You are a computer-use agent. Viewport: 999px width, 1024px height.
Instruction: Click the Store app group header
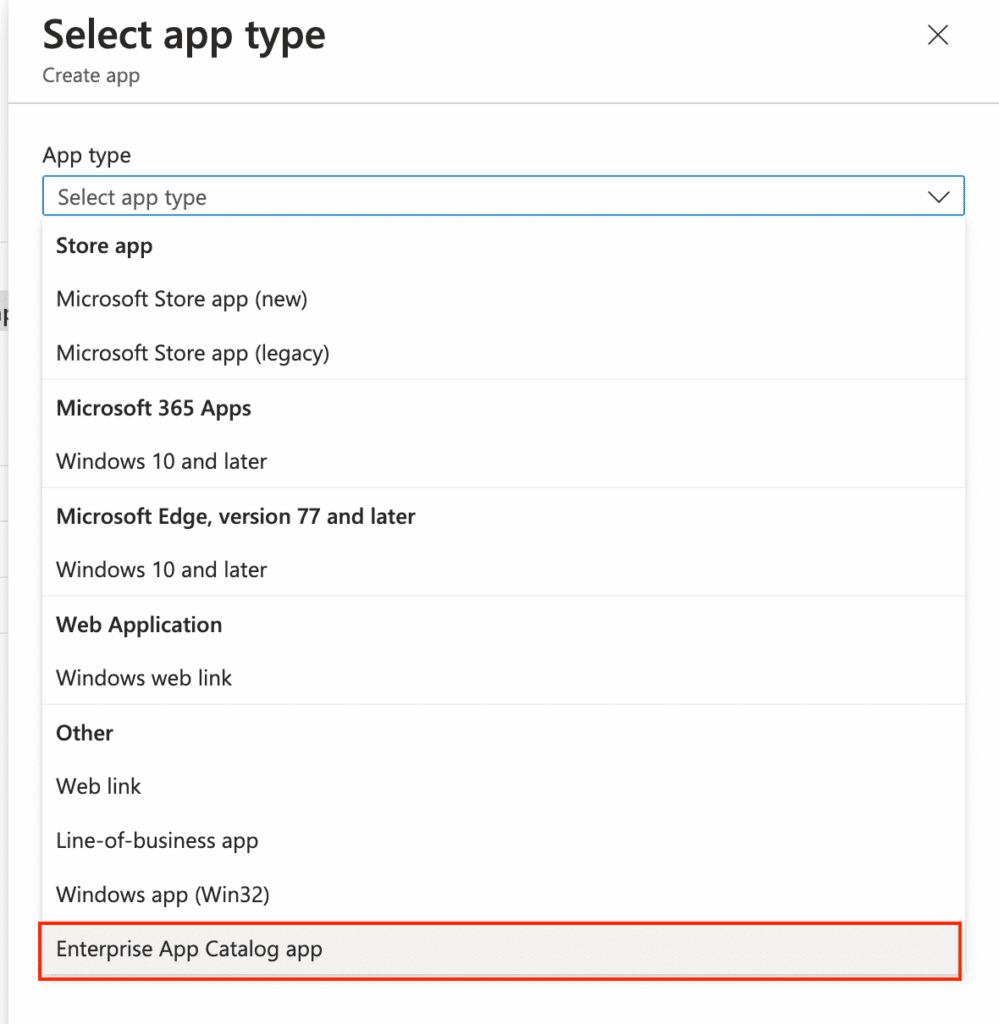pos(104,245)
